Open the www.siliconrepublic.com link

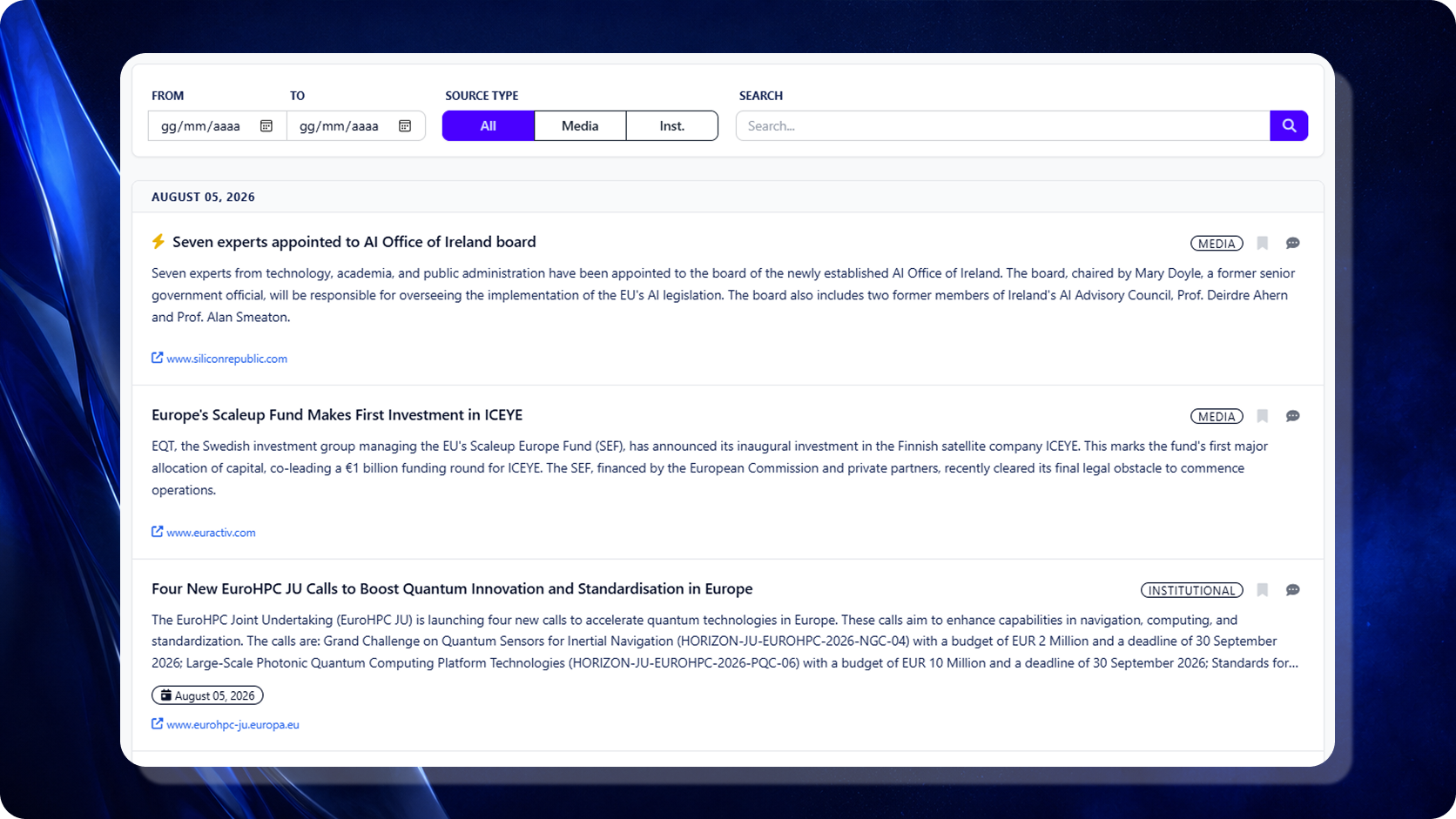pyautogui.click(x=227, y=359)
